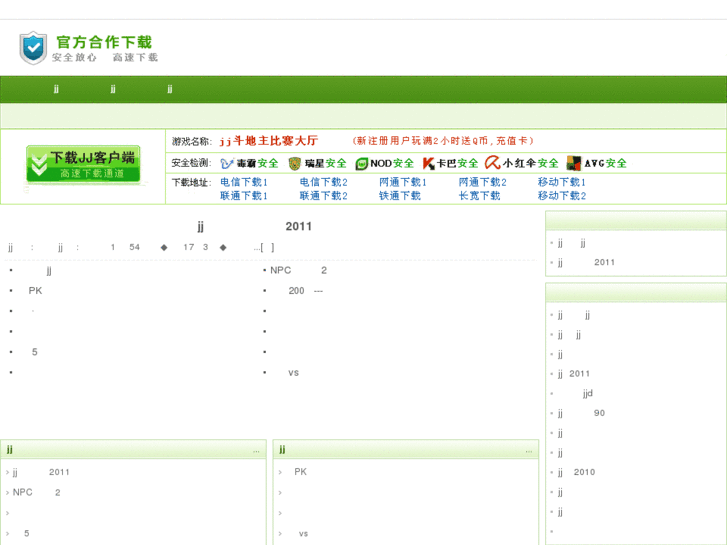Click the 卡巴安全 Kaspersky icon
The image size is (727, 545).
(428, 163)
